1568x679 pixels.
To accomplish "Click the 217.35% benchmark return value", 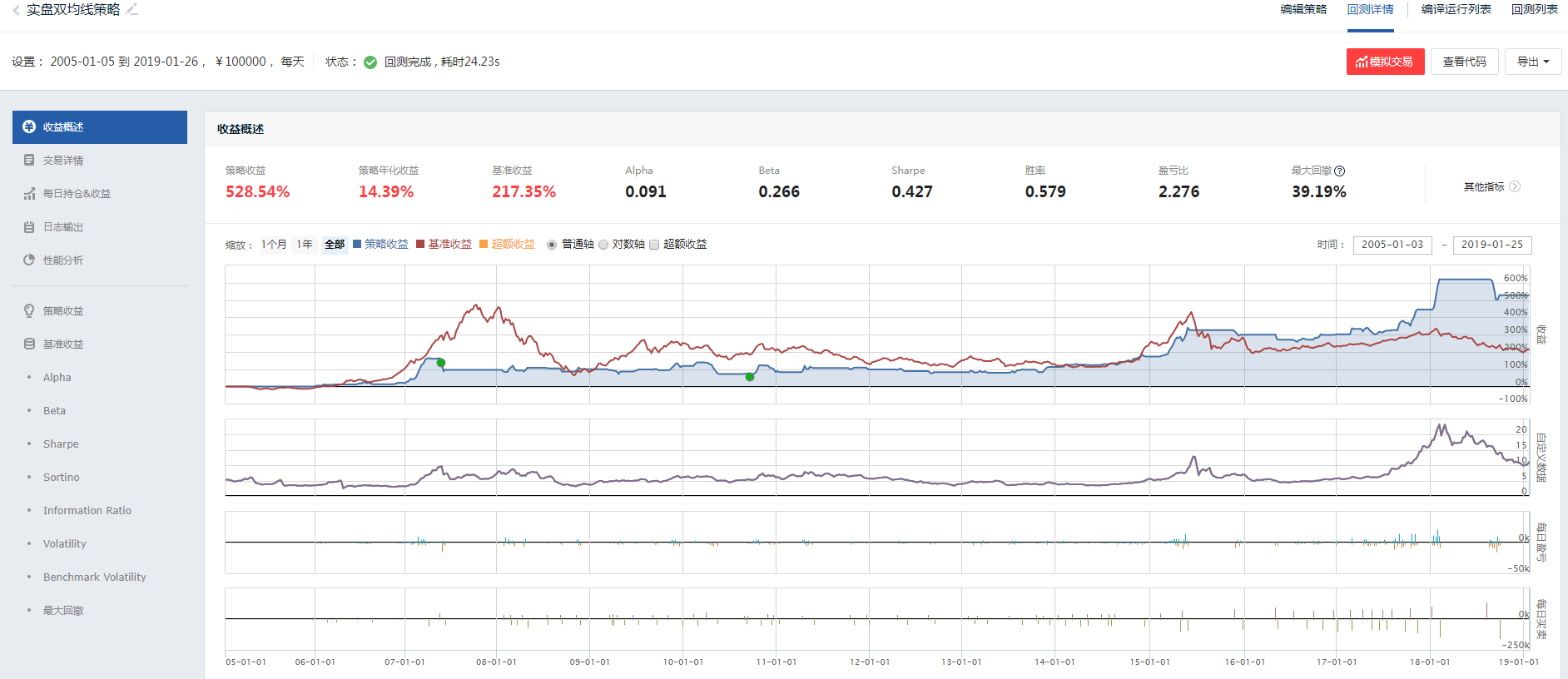I will (x=524, y=191).
